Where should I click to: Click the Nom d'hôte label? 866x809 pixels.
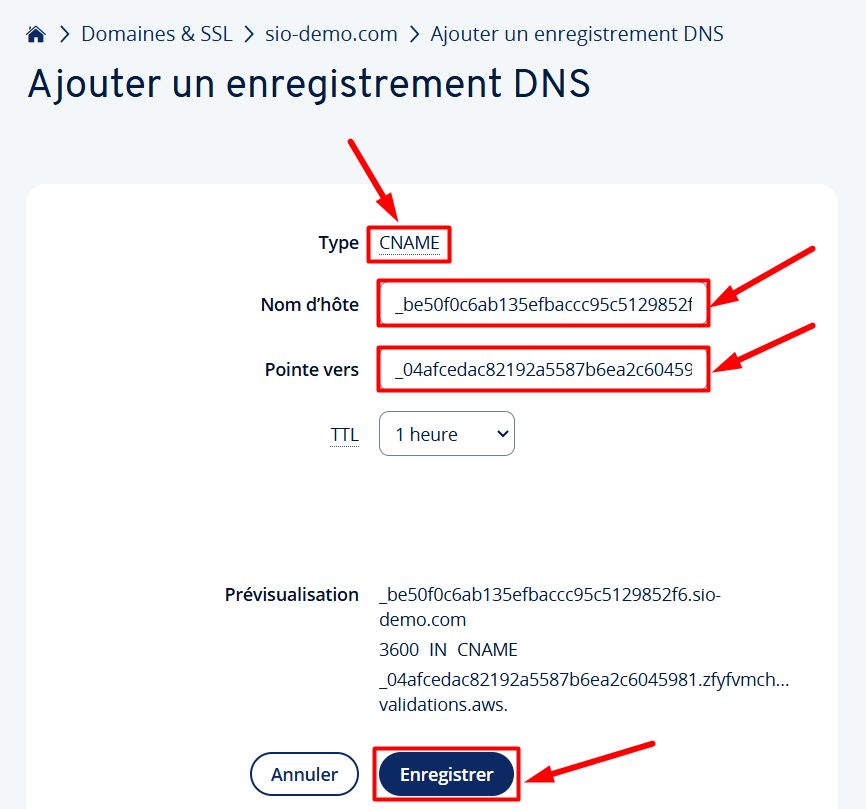click(310, 304)
